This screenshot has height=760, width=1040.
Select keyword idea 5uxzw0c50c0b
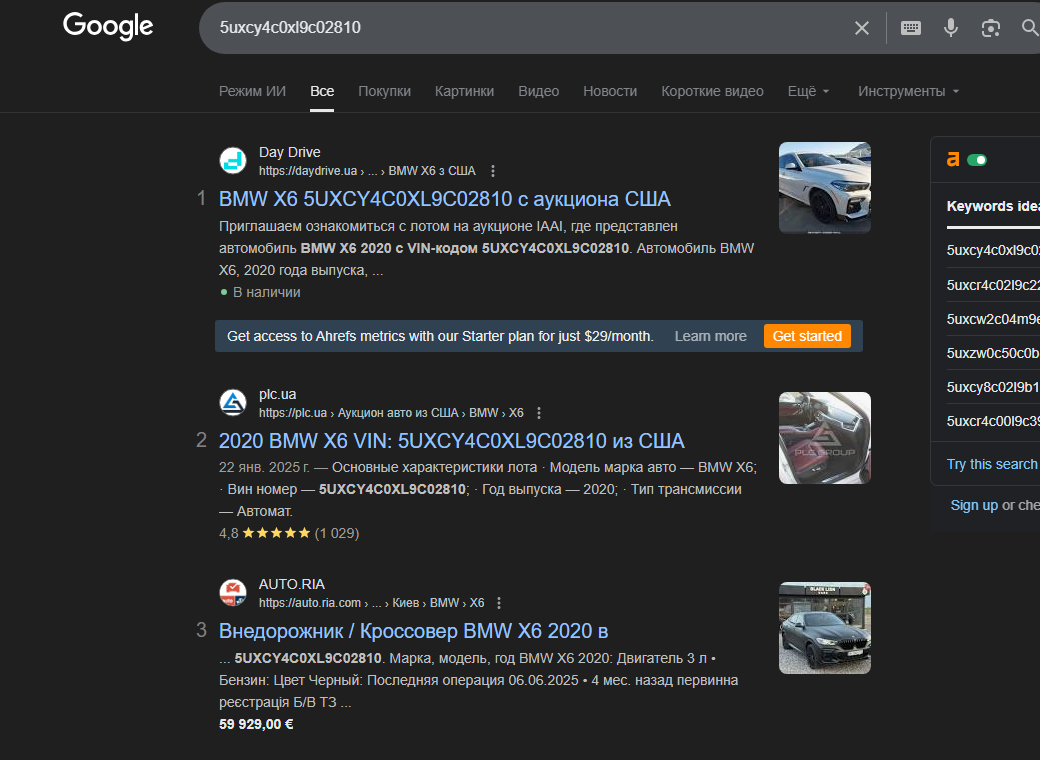[x=993, y=353]
